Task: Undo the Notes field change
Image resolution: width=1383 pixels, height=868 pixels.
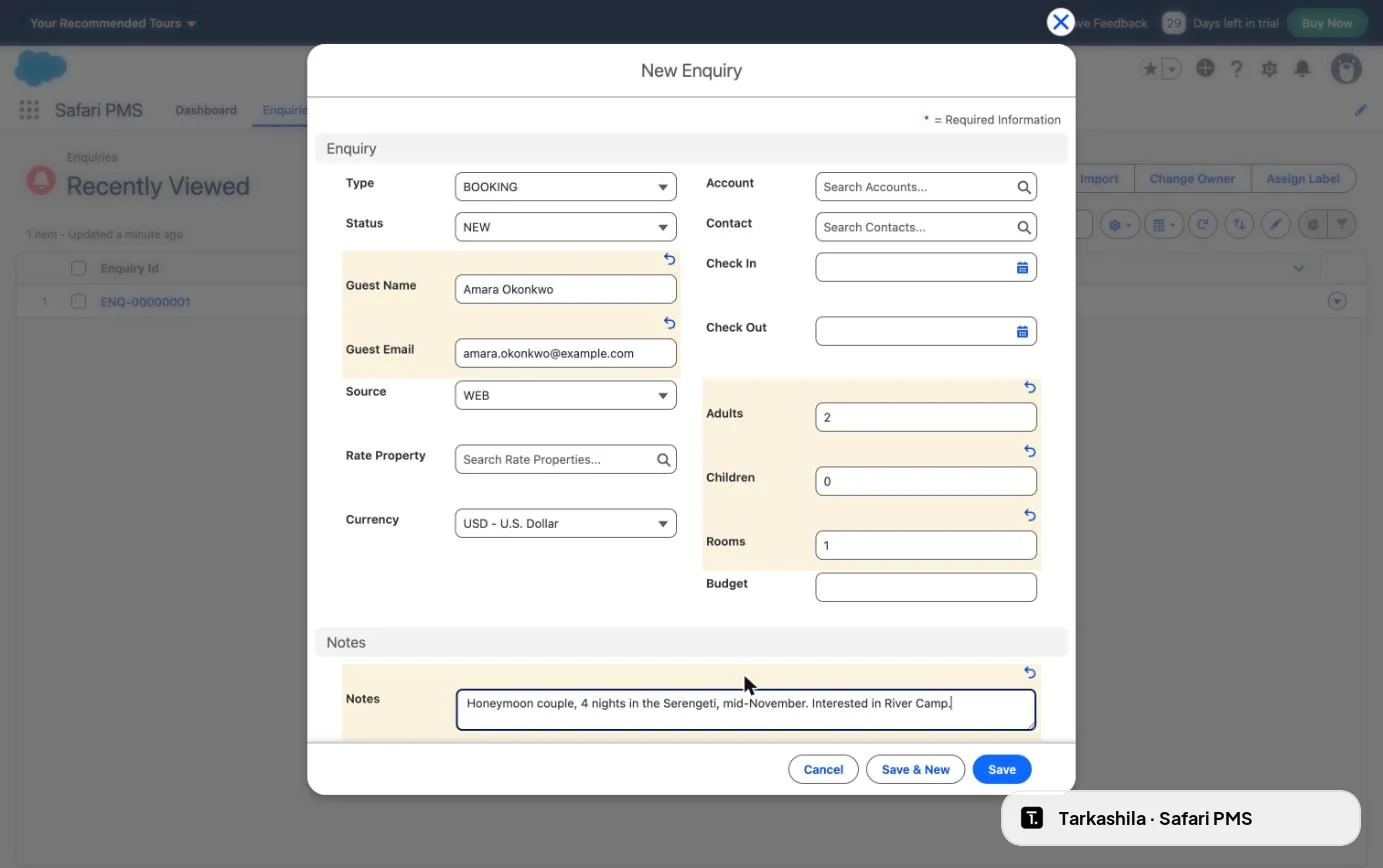Action: (x=1030, y=673)
